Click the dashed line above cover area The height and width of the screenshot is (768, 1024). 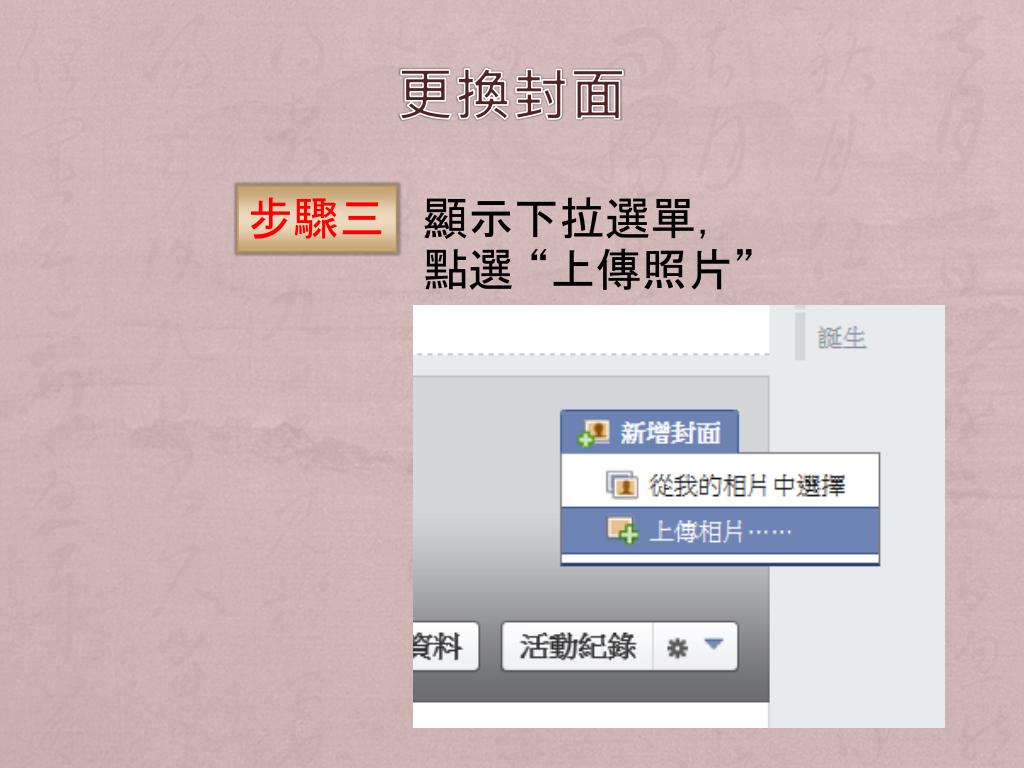(x=591, y=355)
